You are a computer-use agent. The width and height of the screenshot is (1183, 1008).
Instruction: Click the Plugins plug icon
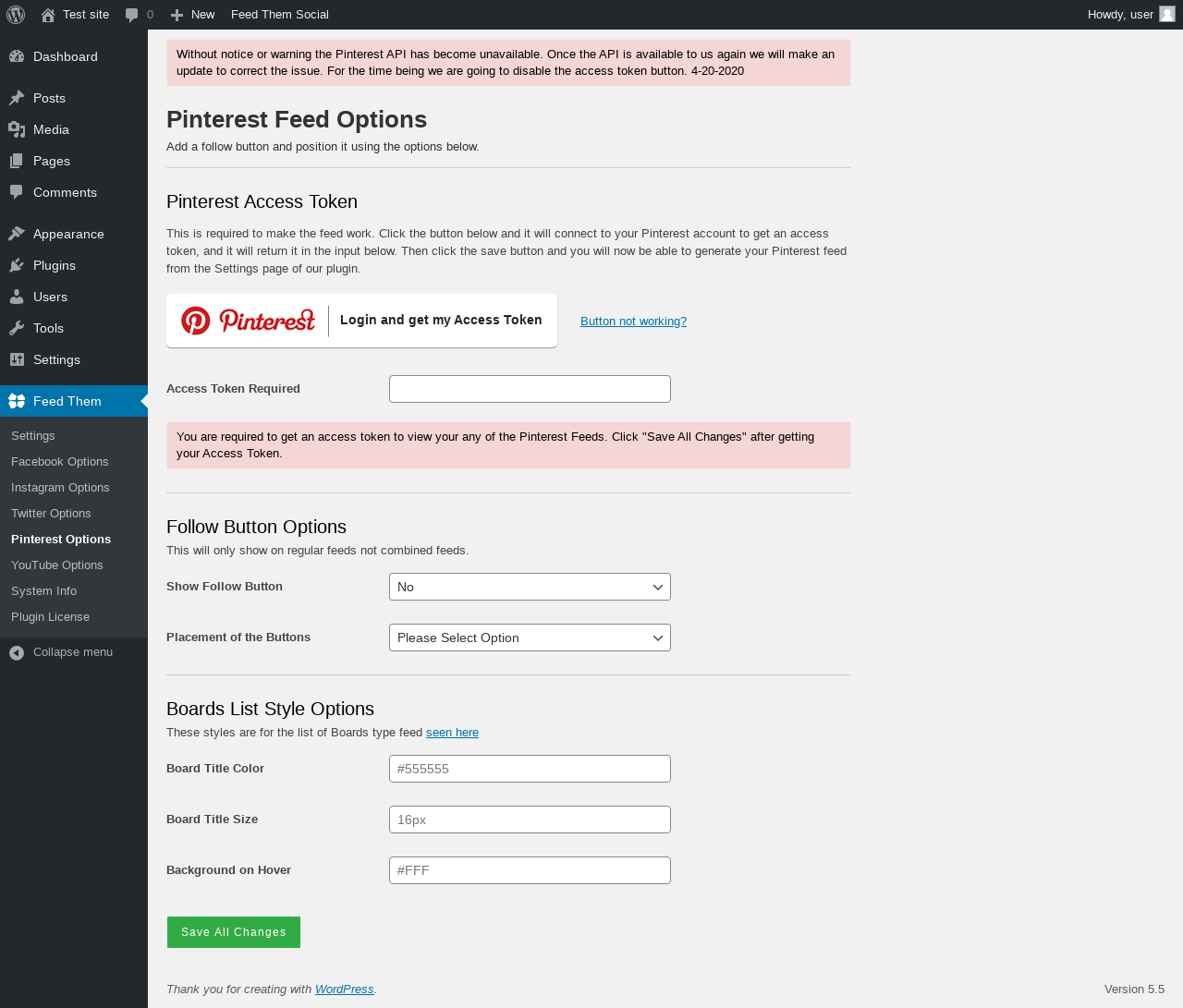(17, 265)
